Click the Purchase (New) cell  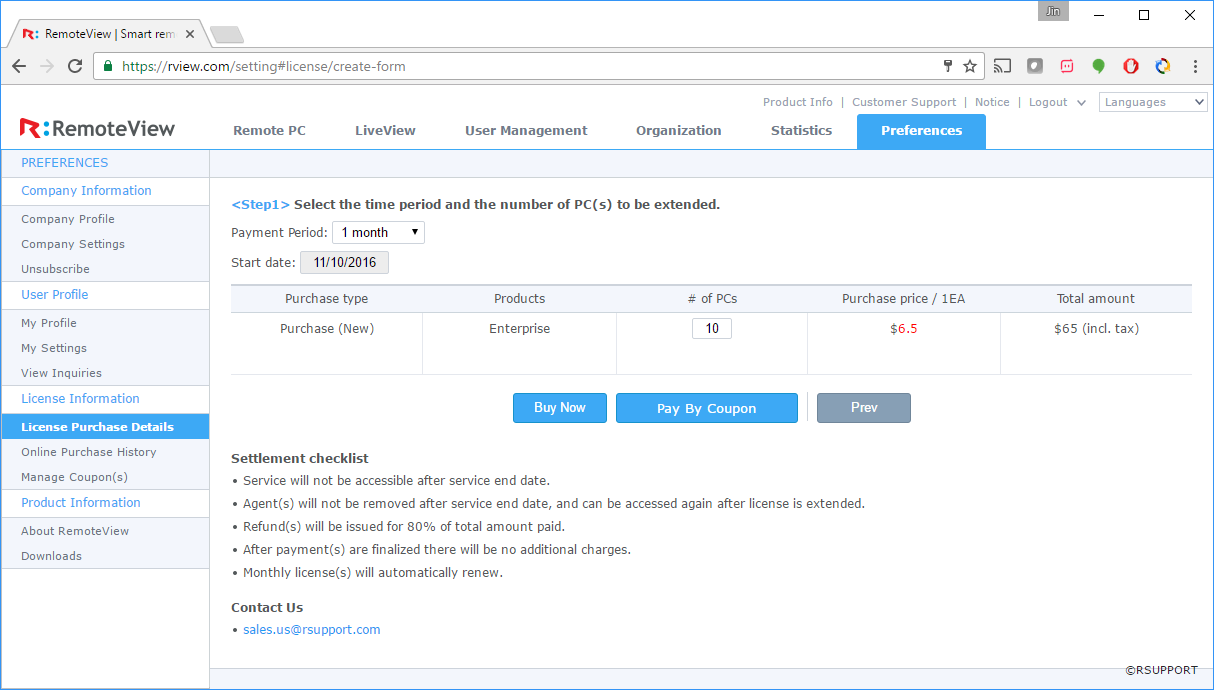pos(327,329)
